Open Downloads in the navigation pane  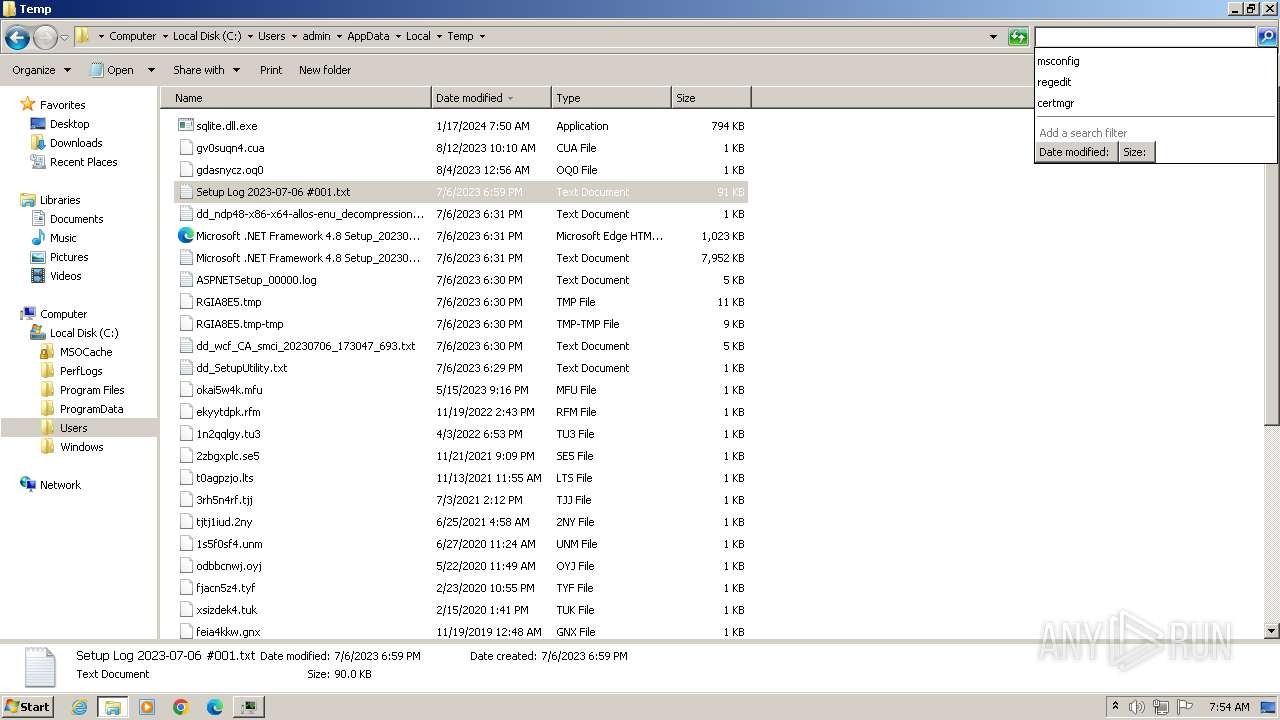[x=76, y=143]
